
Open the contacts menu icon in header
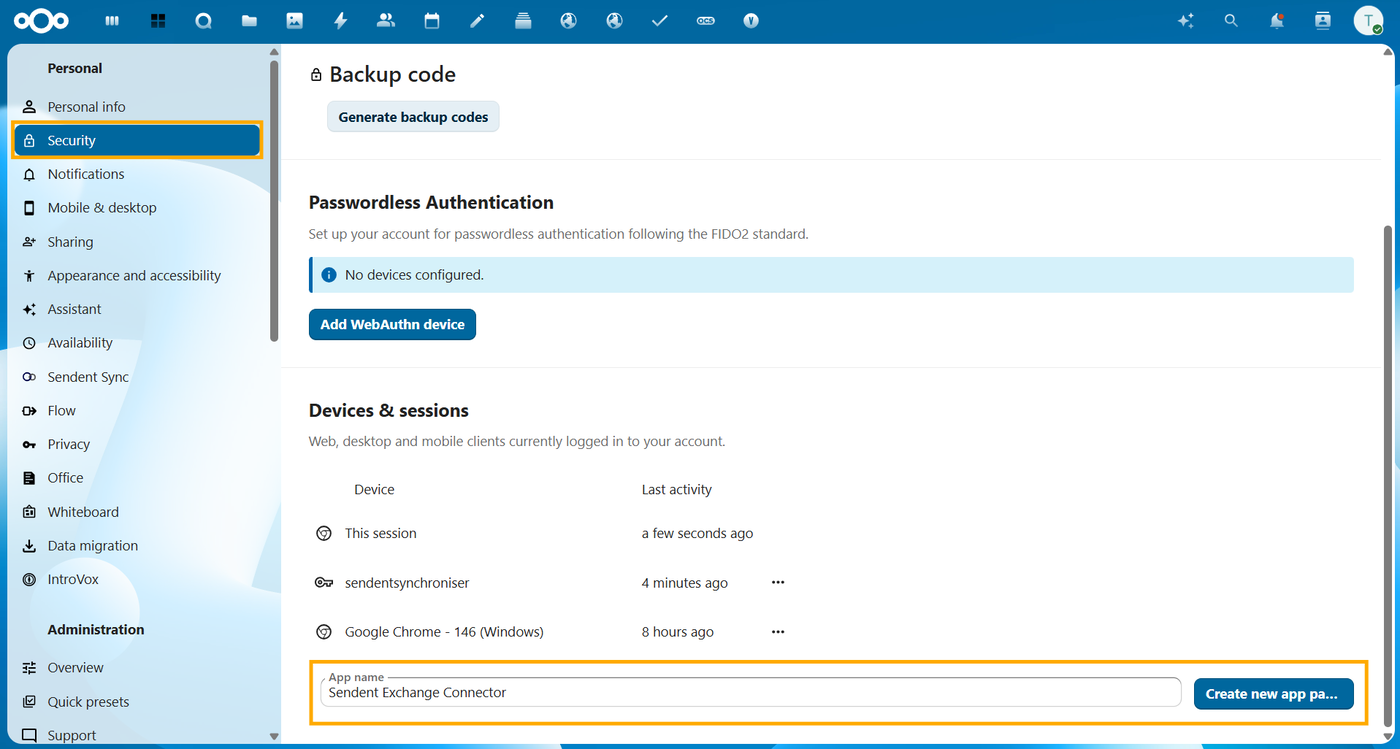(x=1323, y=21)
